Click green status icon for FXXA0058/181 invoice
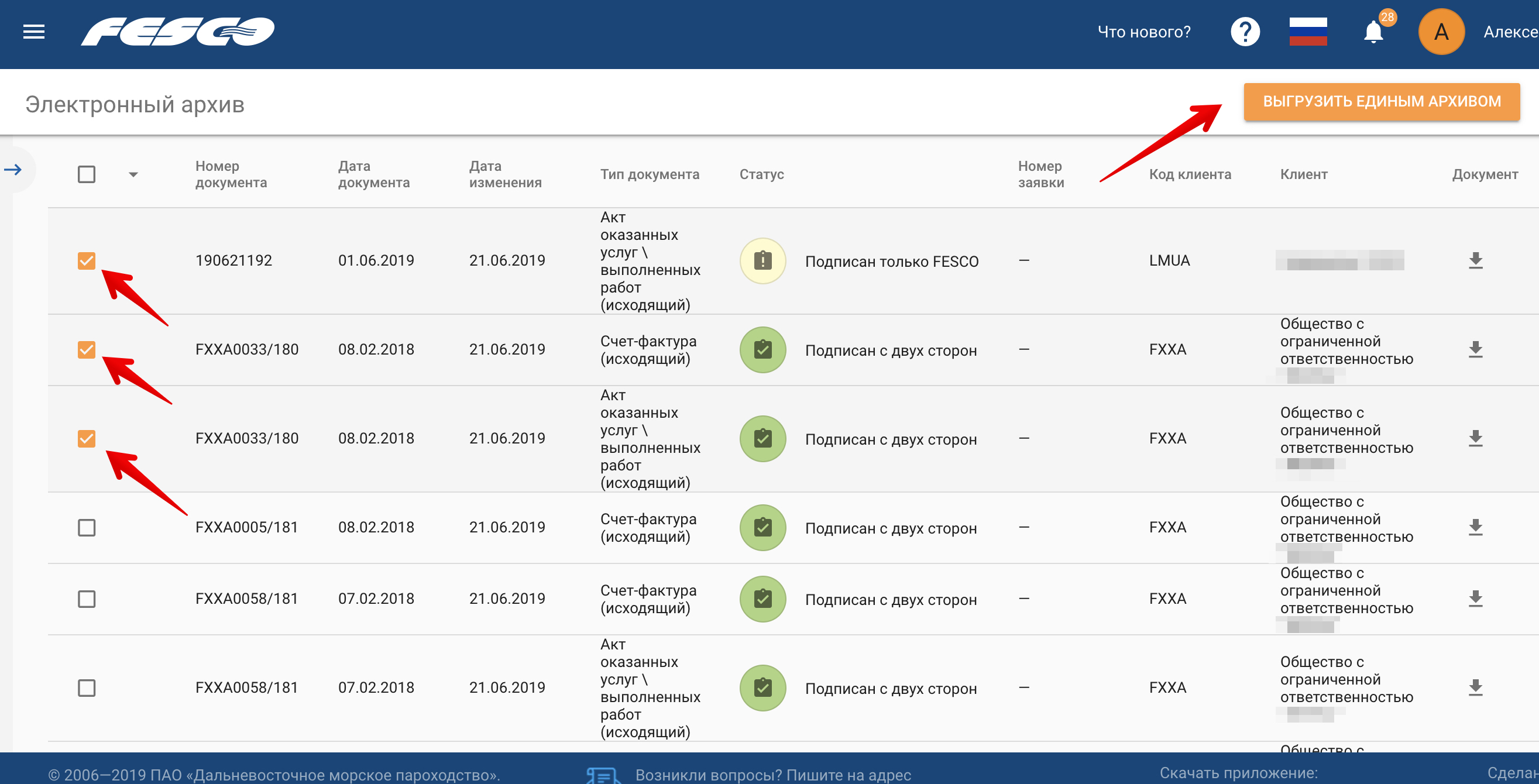 tap(762, 599)
